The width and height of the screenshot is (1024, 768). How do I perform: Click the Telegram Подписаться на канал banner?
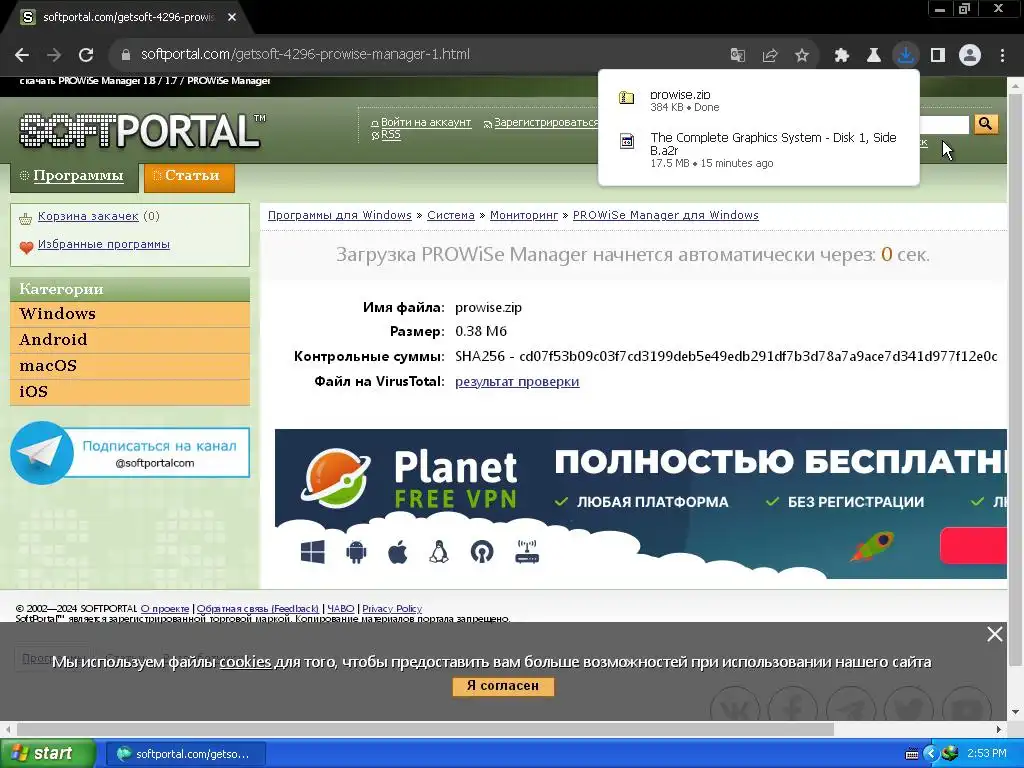point(130,453)
